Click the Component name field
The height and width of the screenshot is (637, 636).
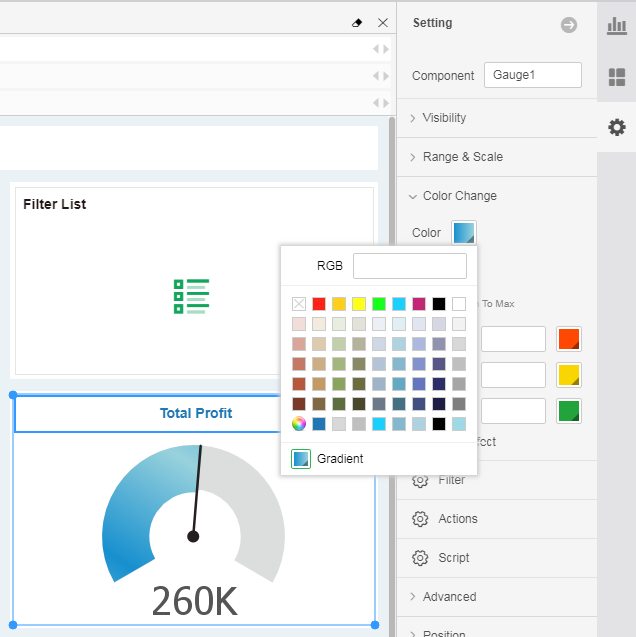coord(532,76)
